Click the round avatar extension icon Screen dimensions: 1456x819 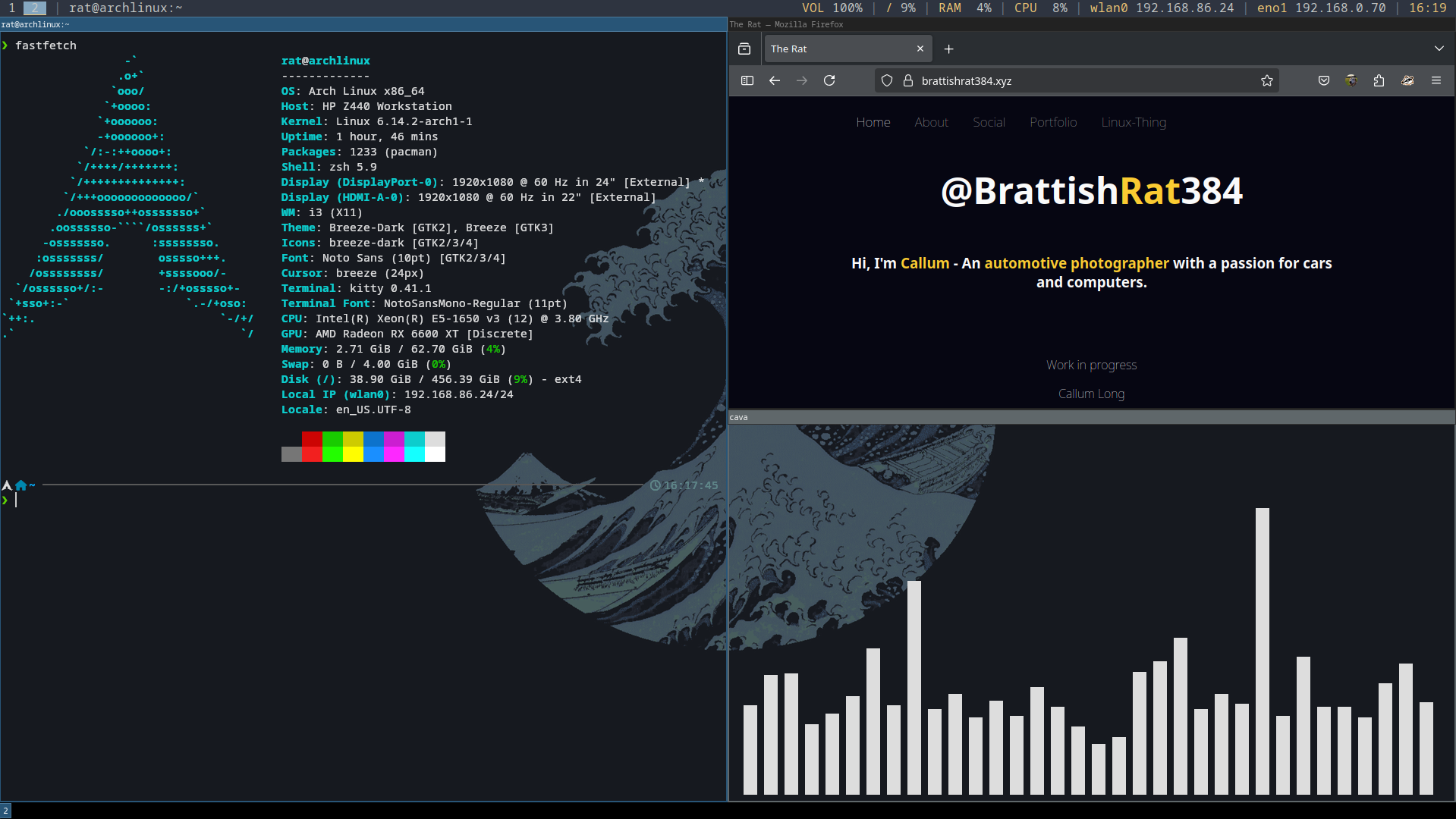point(1351,80)
